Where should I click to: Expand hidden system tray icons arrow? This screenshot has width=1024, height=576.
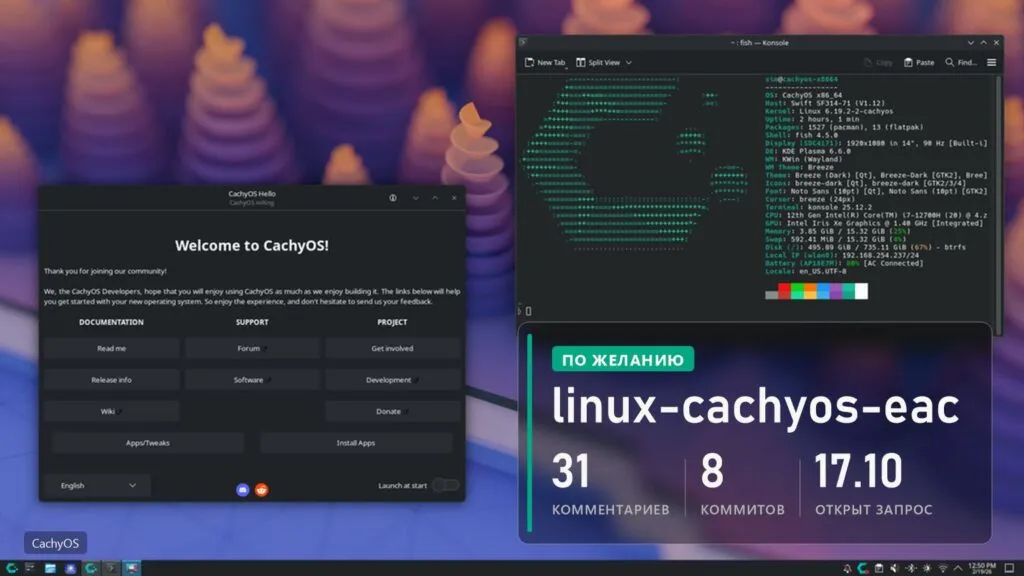(958, 568)
